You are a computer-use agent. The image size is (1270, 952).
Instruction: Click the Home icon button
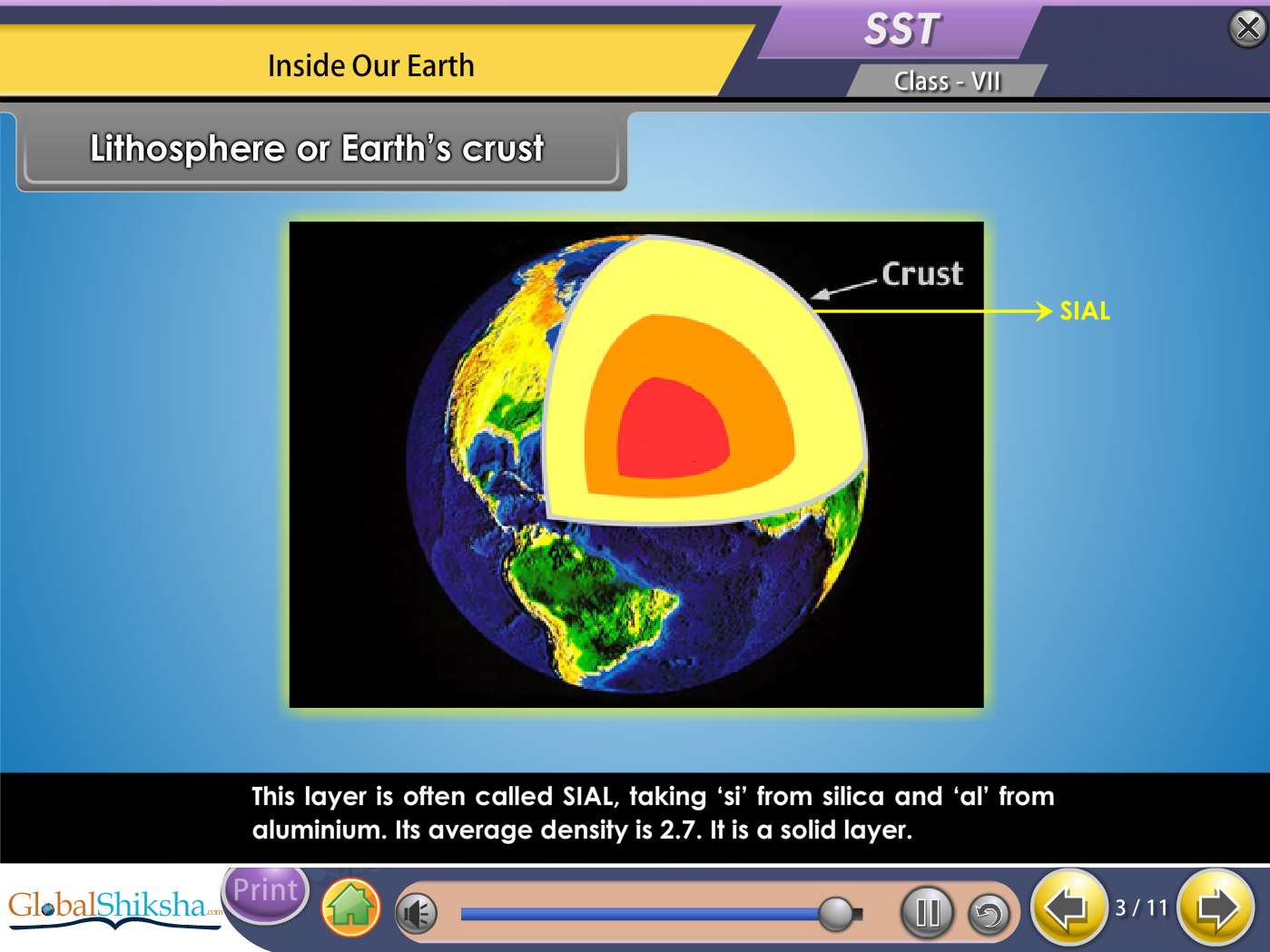(x=350, y=908)
